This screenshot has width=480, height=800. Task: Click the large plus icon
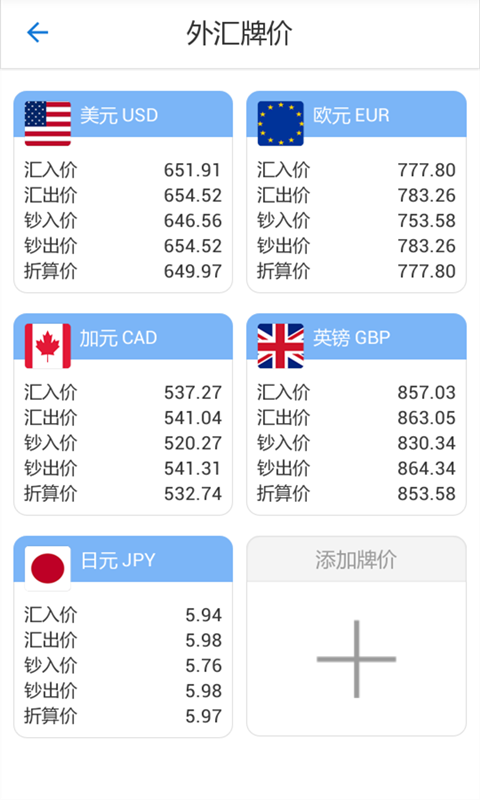pyautogui.click(x=356, y=659)
